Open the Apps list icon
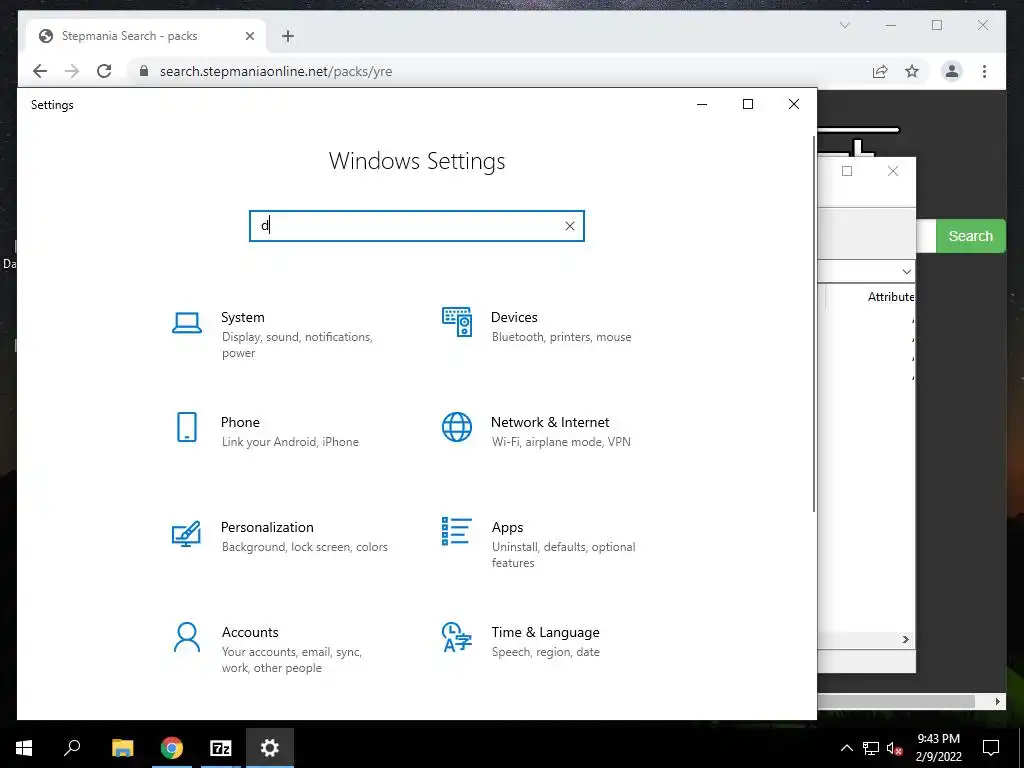 click(x=456, y=531)
